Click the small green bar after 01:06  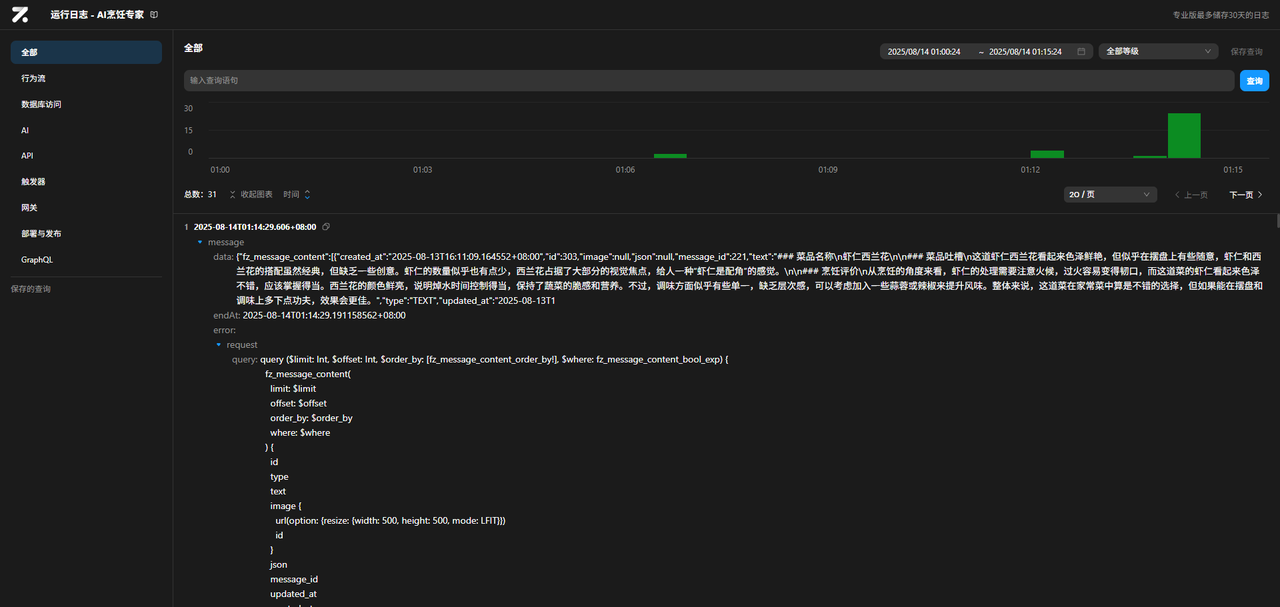click(670, 156)
